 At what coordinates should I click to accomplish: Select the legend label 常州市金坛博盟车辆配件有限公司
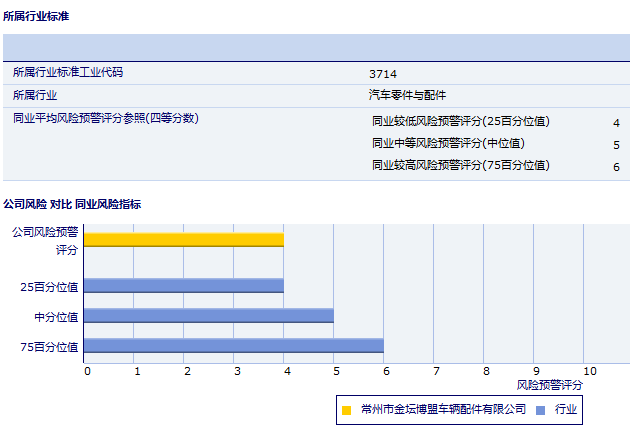click(443, 409)
